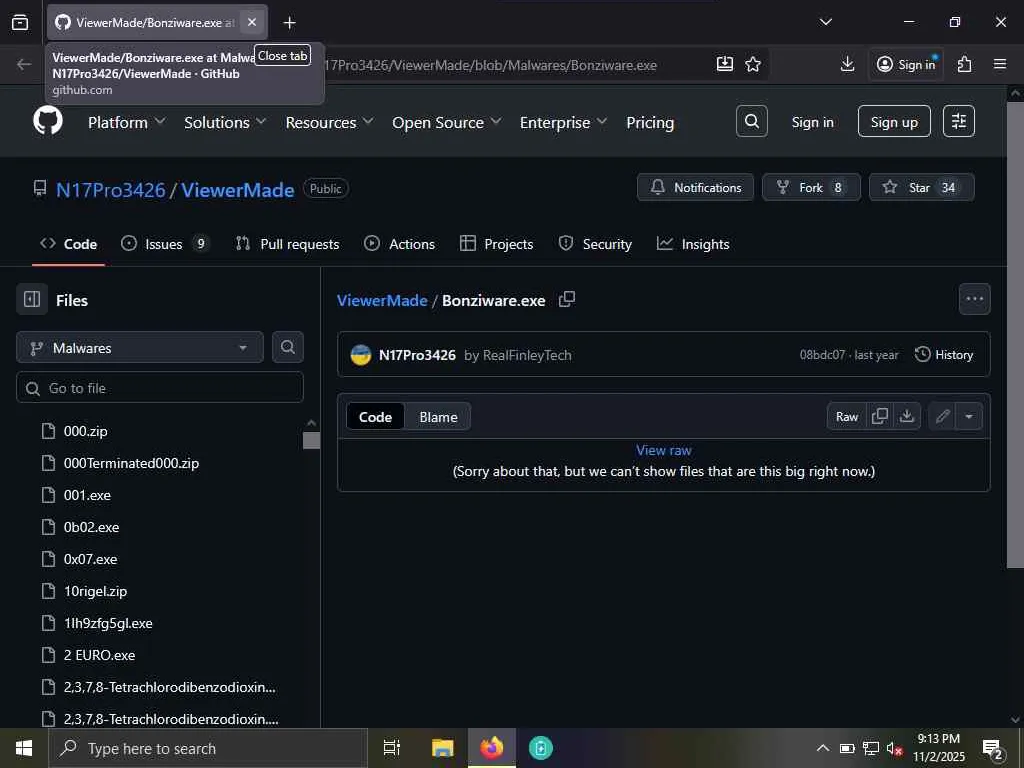Open Firefox downloads panel arrow

coord(847,64)
